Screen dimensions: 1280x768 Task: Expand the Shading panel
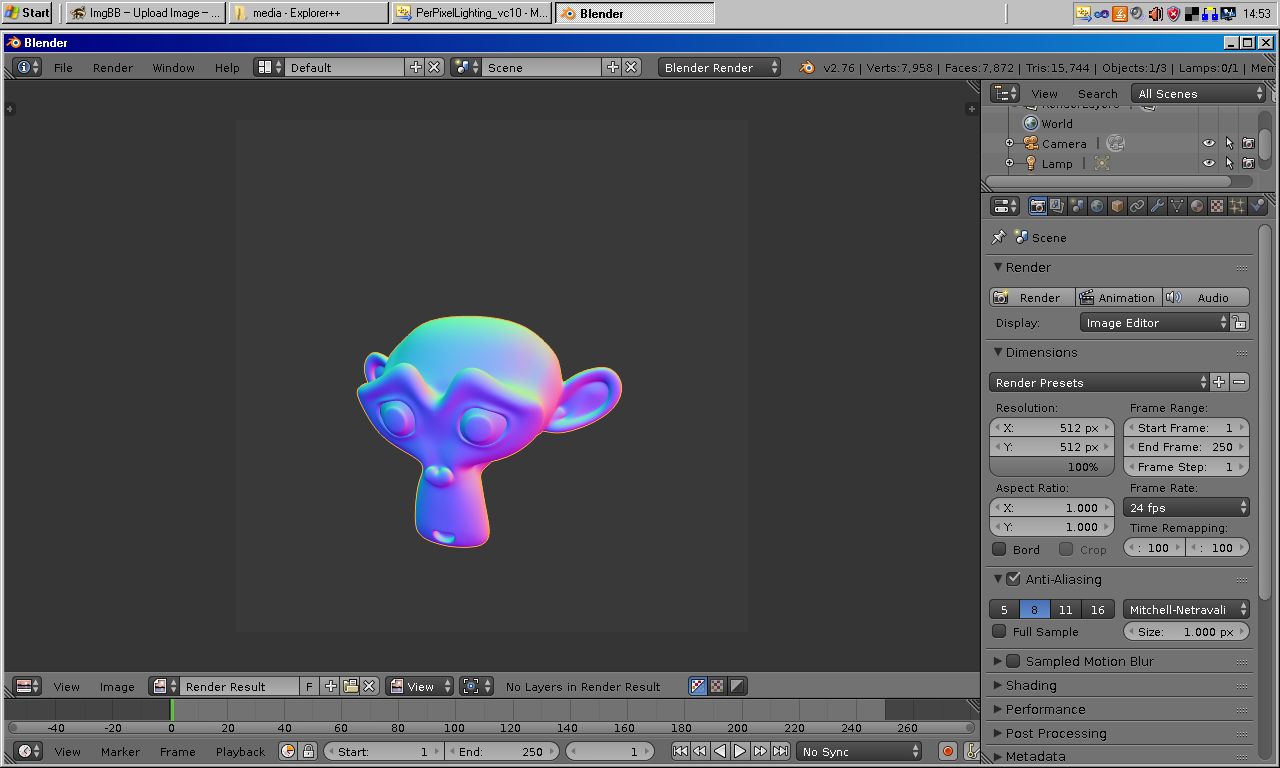1120,685
